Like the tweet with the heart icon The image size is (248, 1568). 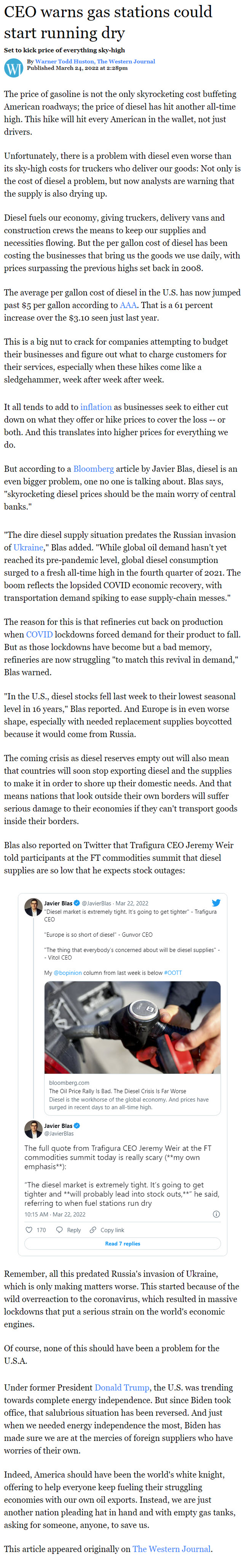[x=29, y=1230]
